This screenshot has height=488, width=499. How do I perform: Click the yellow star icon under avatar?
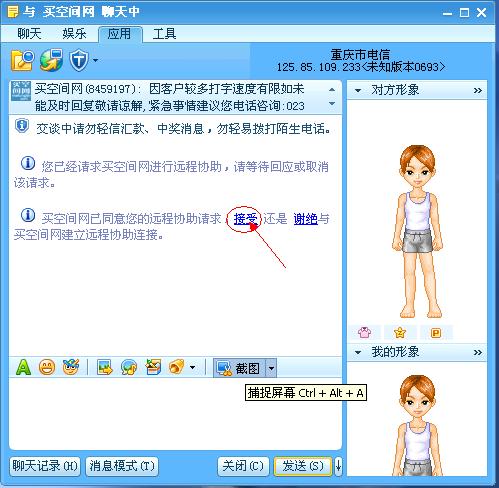coord(400,332)
